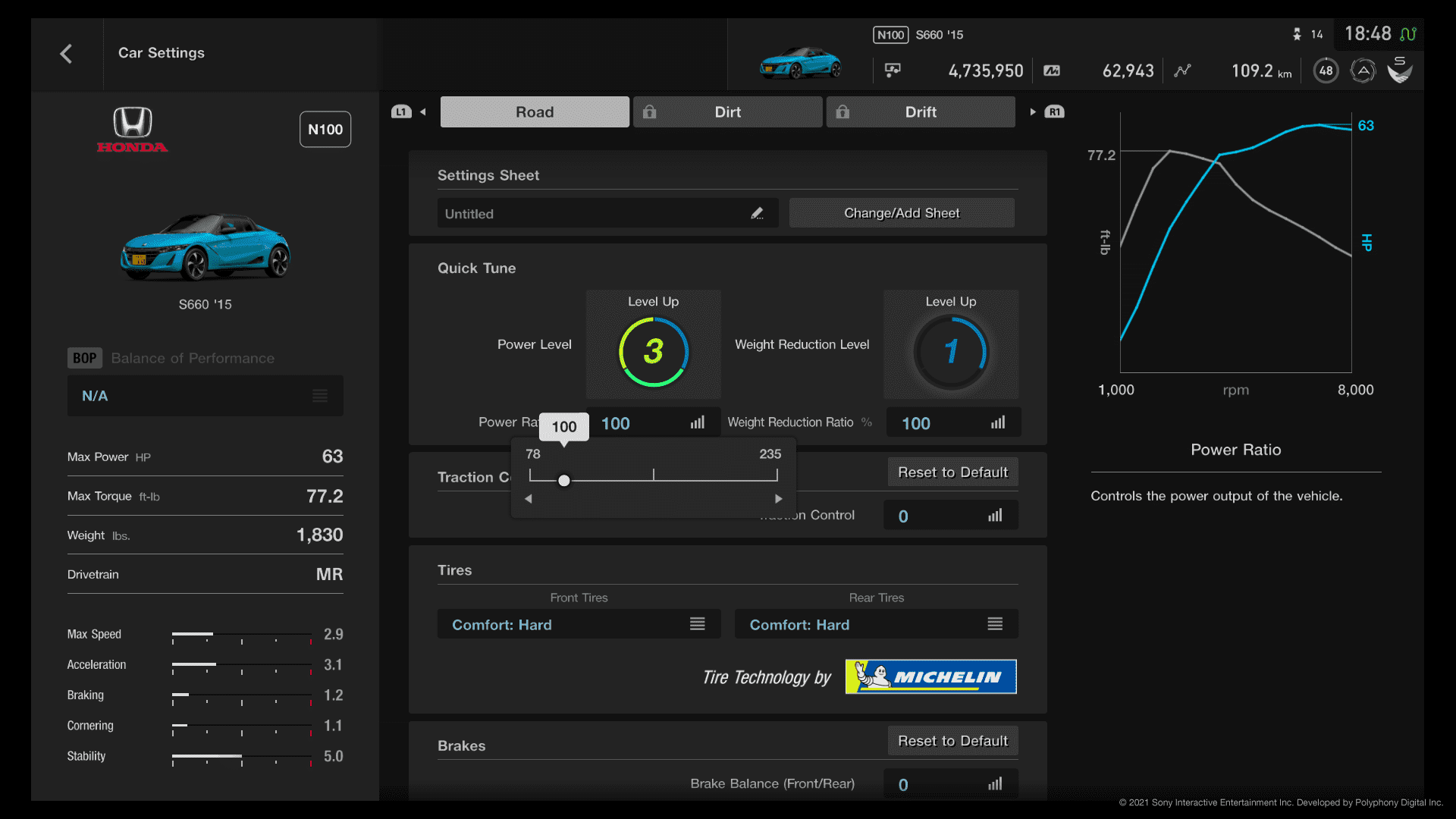
Task: Click the right arrow beside Drift tab
Action: pyautogui.click(x=1032, y=112)
